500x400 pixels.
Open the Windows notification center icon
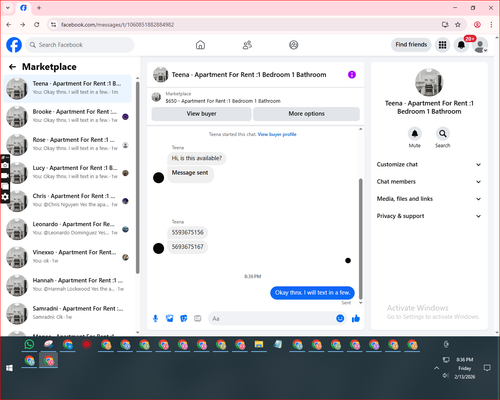[487, 368]
